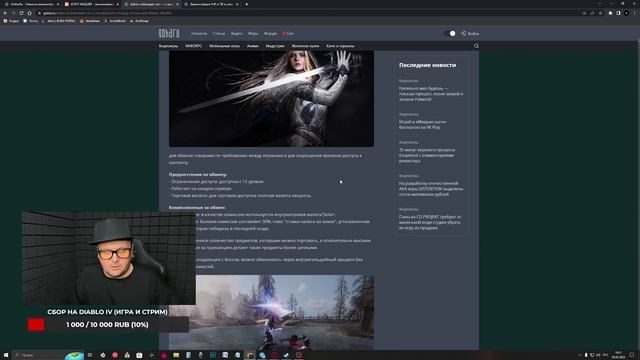Open the Почта bookmark

coord(31,21)
